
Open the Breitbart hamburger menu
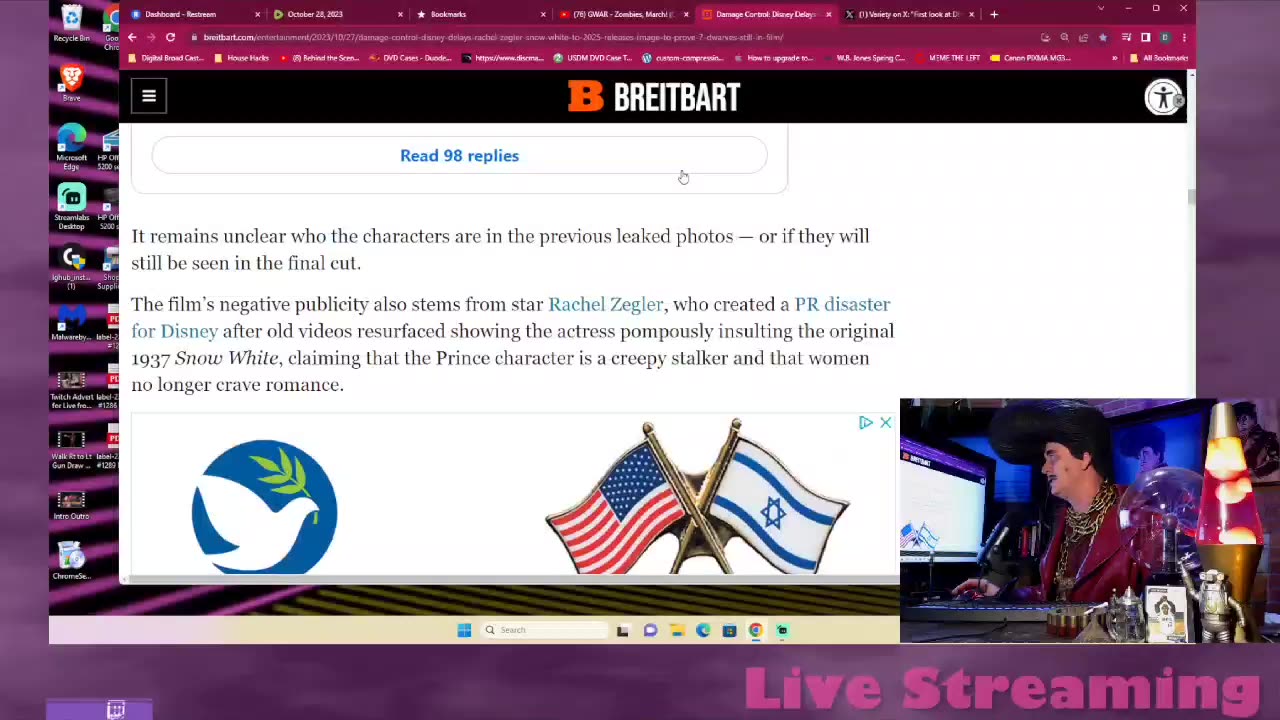click(x=149, y=96)
